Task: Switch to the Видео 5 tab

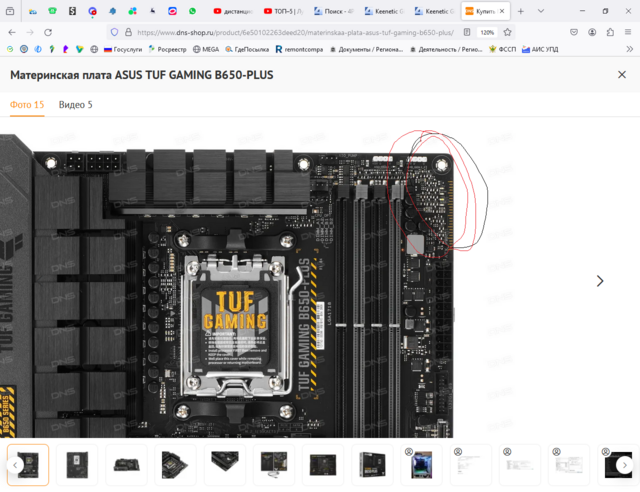Action: click(75, 104)
